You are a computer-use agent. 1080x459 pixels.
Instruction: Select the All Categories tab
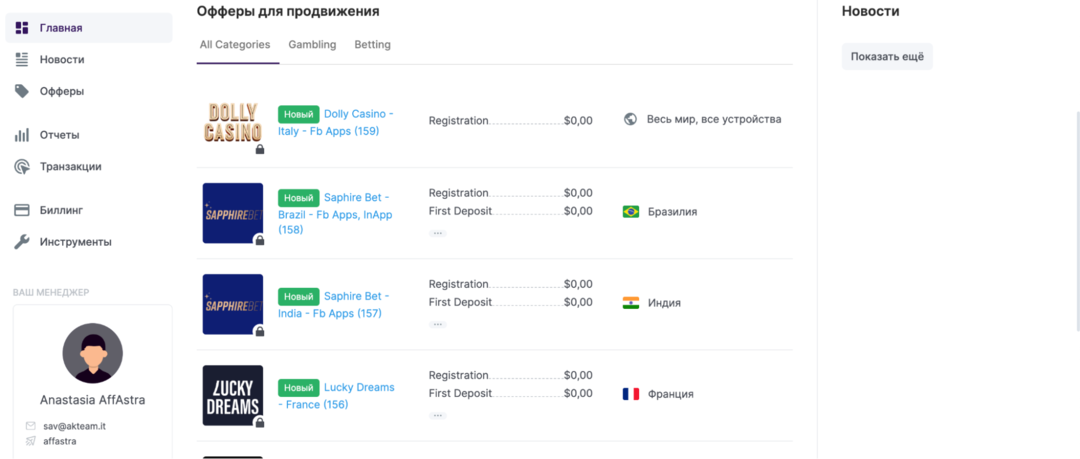coord(235,45)
